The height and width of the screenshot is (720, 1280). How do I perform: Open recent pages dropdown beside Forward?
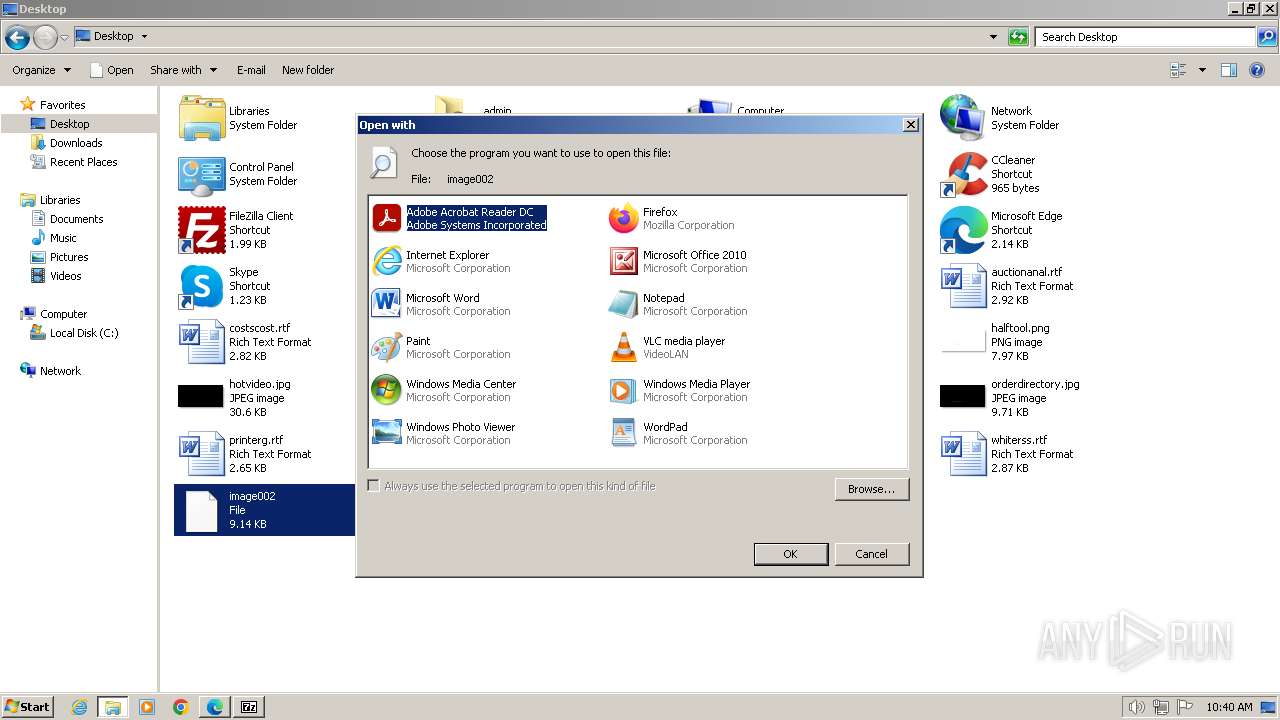pyautogui.click(x=65, y=37)
